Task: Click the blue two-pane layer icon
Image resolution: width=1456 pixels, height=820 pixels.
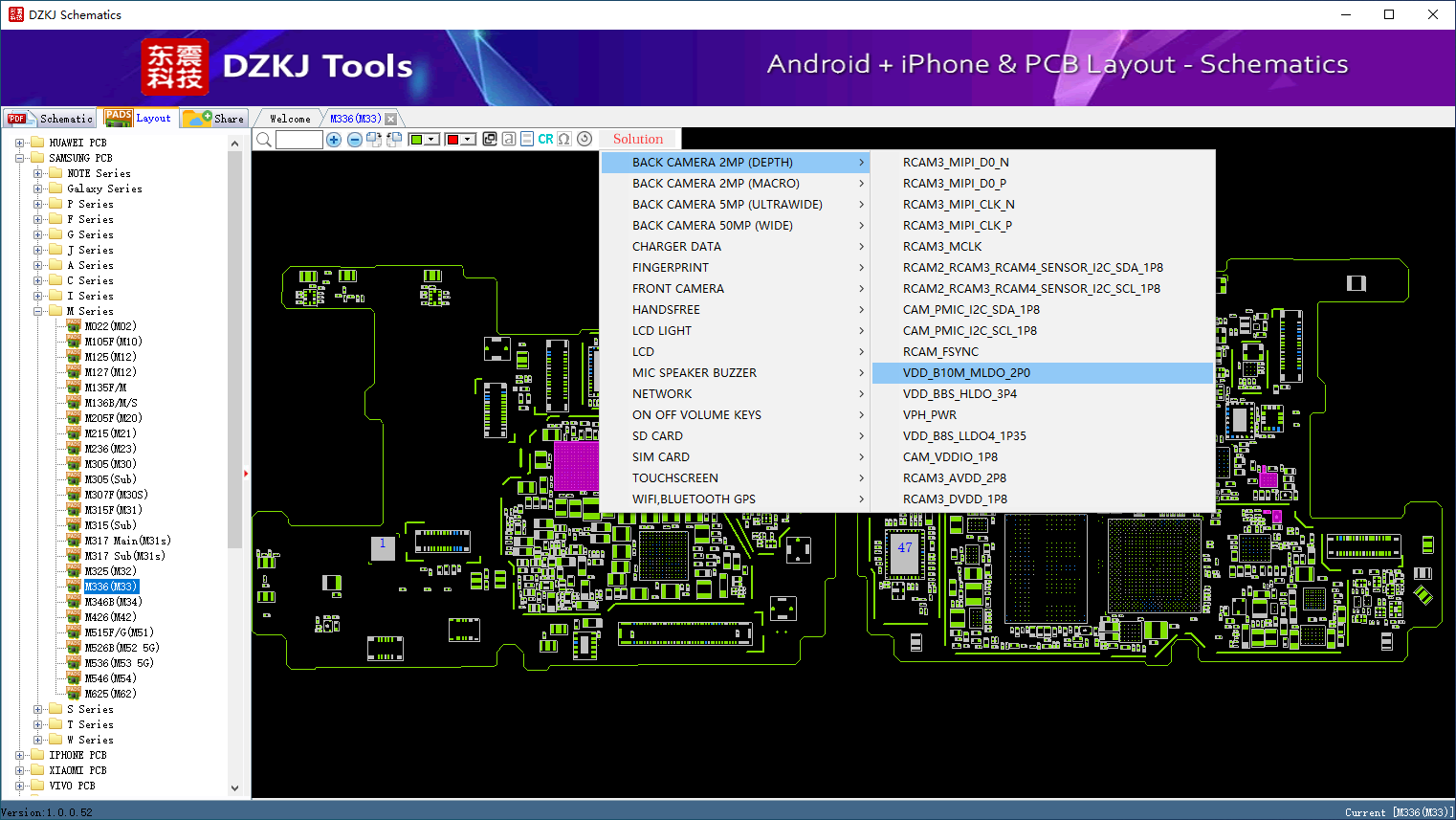Action: [527, 139]
